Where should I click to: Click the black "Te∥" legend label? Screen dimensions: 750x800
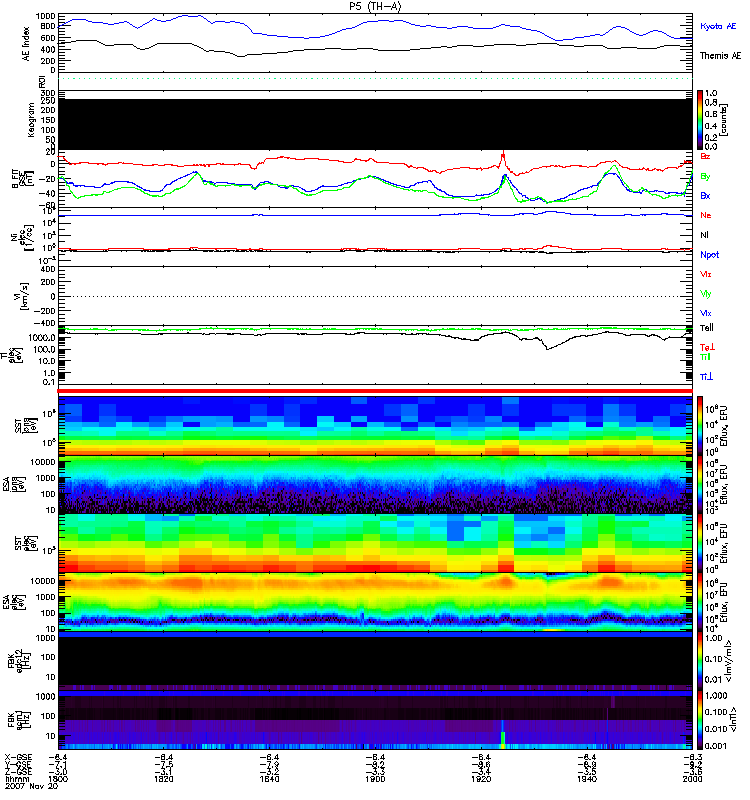[707, 328]
